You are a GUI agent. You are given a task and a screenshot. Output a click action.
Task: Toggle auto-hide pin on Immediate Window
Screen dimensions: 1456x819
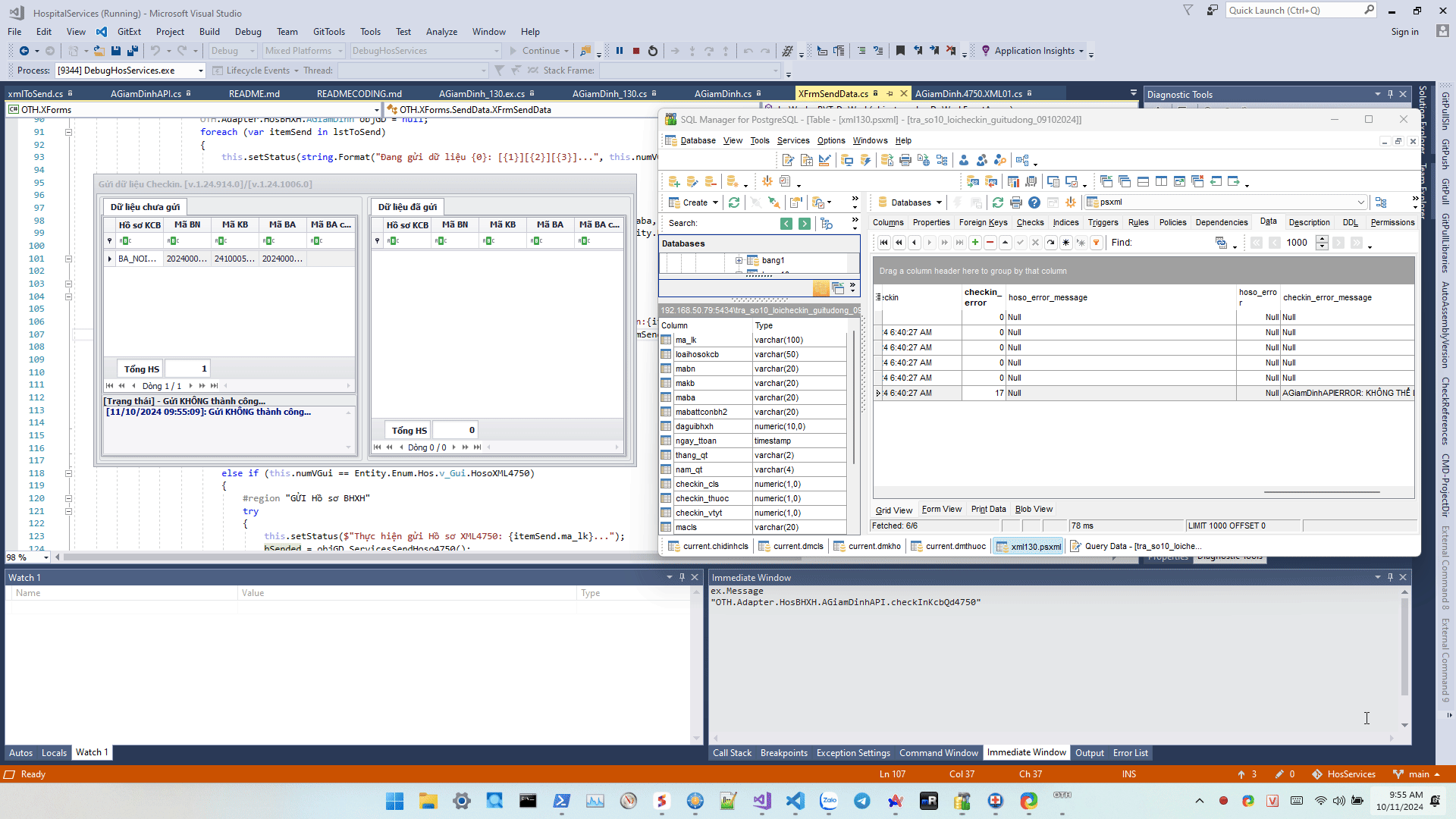click(x=1390, y=578)
